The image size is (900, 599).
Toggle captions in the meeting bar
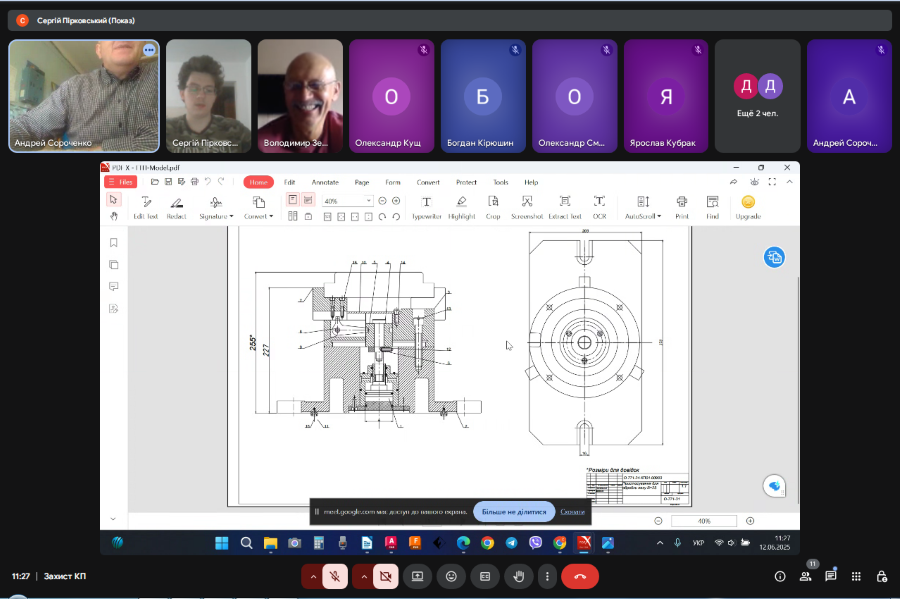[x=485, y=576]
